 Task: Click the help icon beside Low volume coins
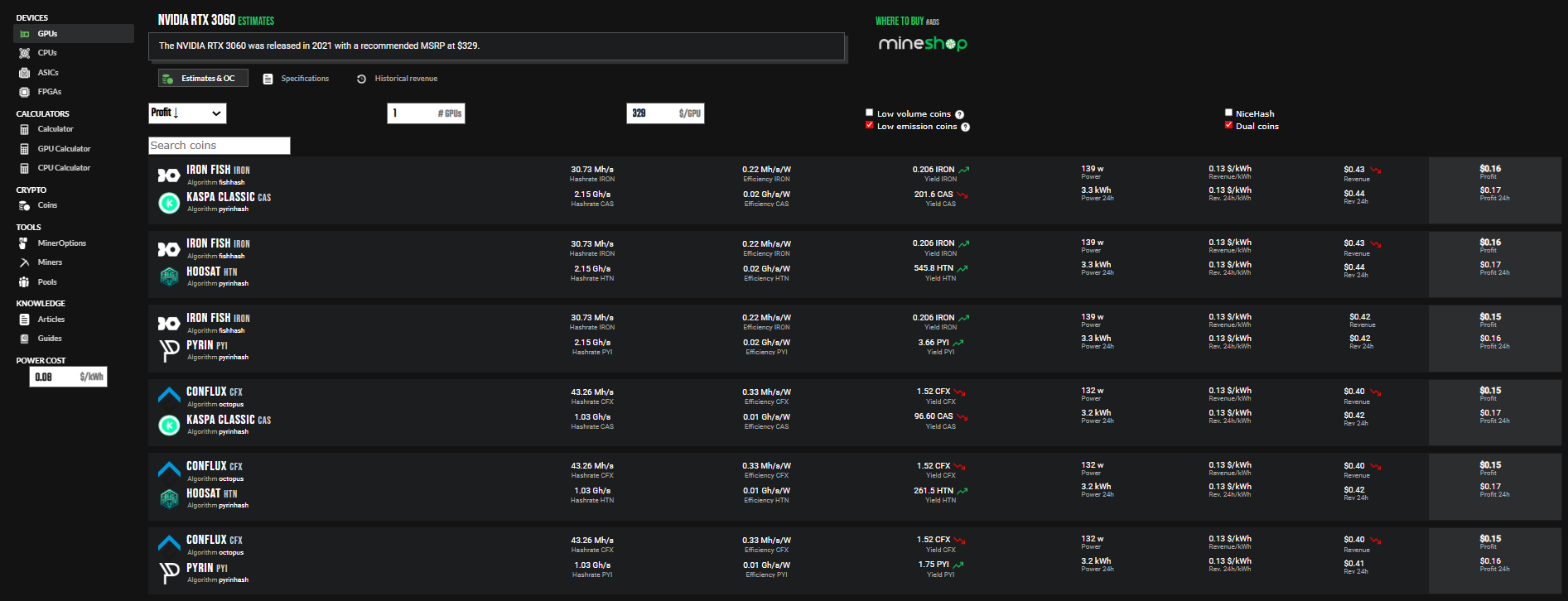959,114
